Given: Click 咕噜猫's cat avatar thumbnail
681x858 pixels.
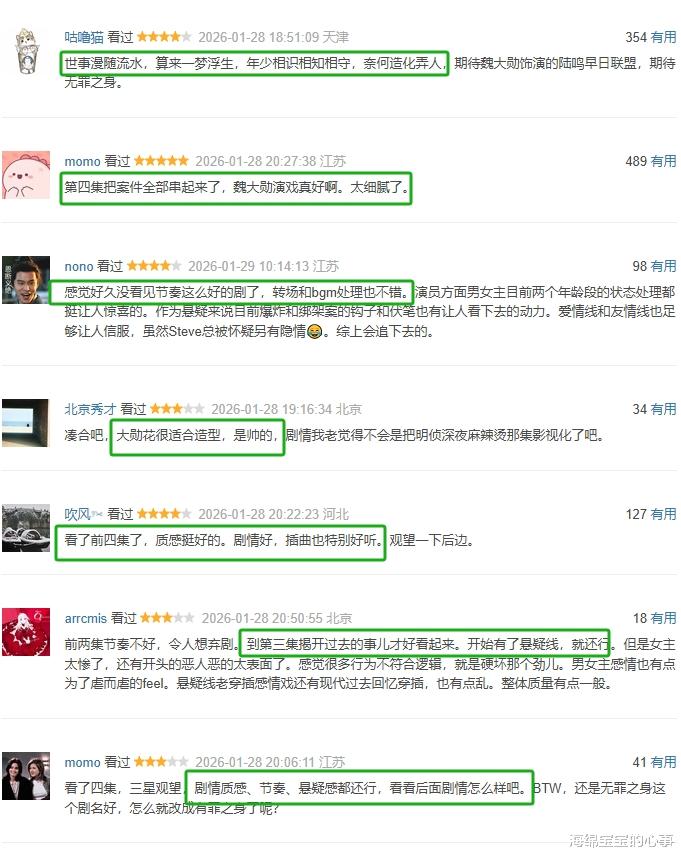Looking at the screenshot, I should click(26, 51).
